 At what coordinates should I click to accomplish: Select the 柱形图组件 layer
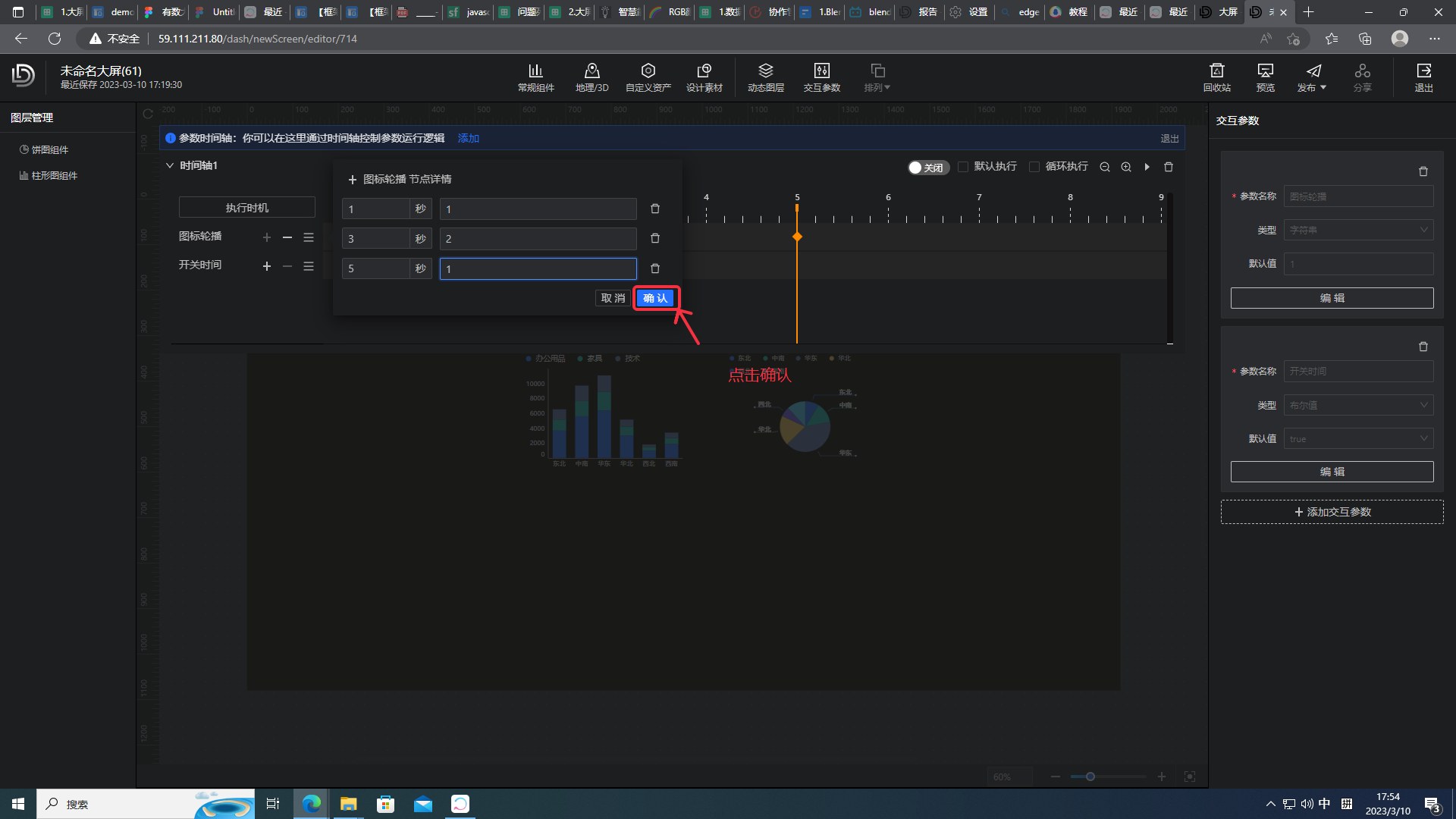coord(54,176)
